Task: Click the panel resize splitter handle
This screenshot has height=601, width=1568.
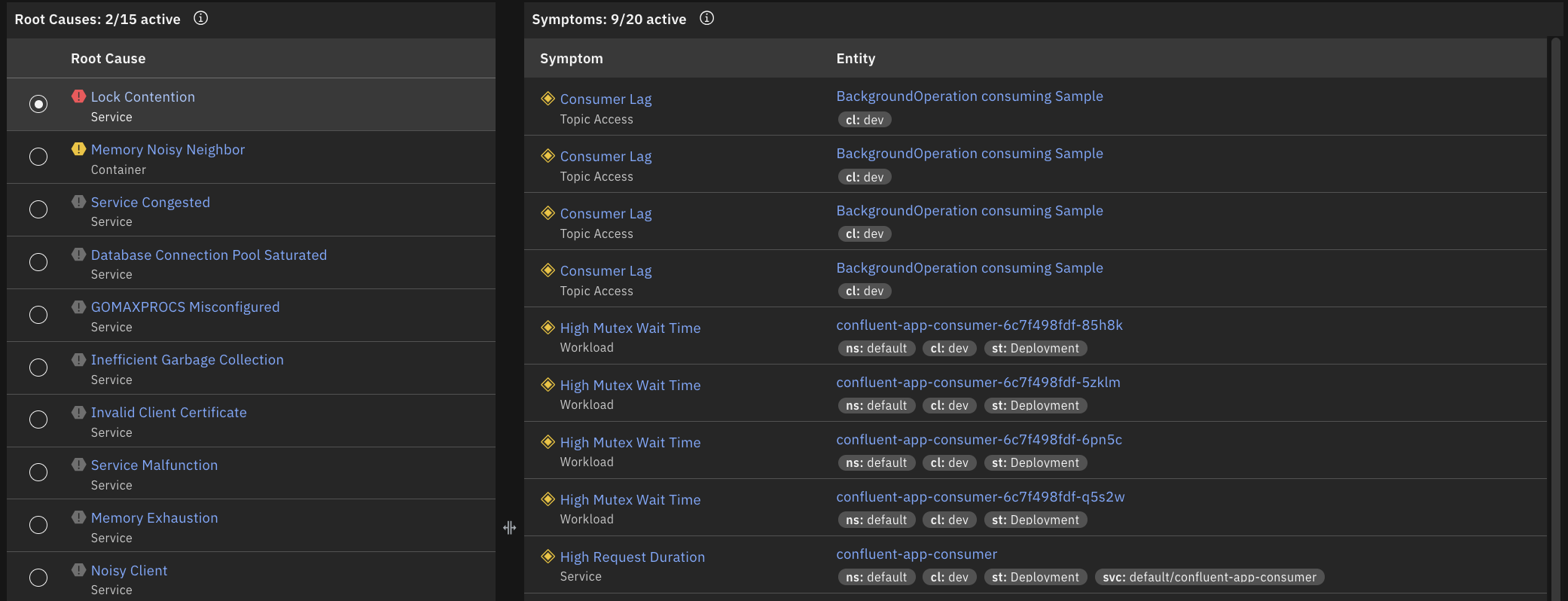Action: 510,528
